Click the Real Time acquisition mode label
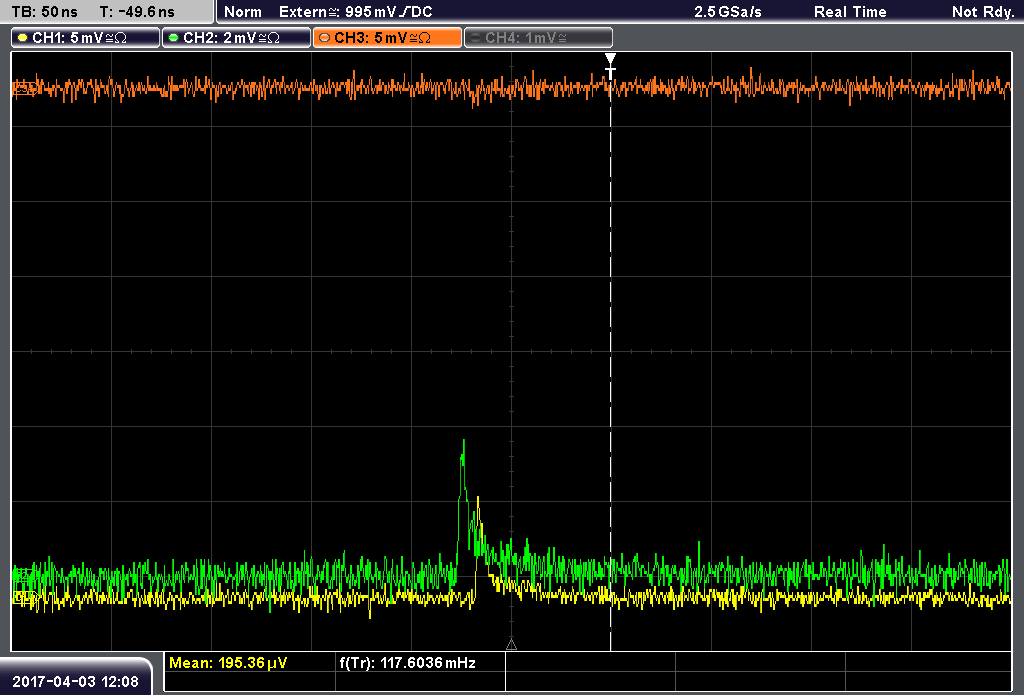 tap(850, 12)
